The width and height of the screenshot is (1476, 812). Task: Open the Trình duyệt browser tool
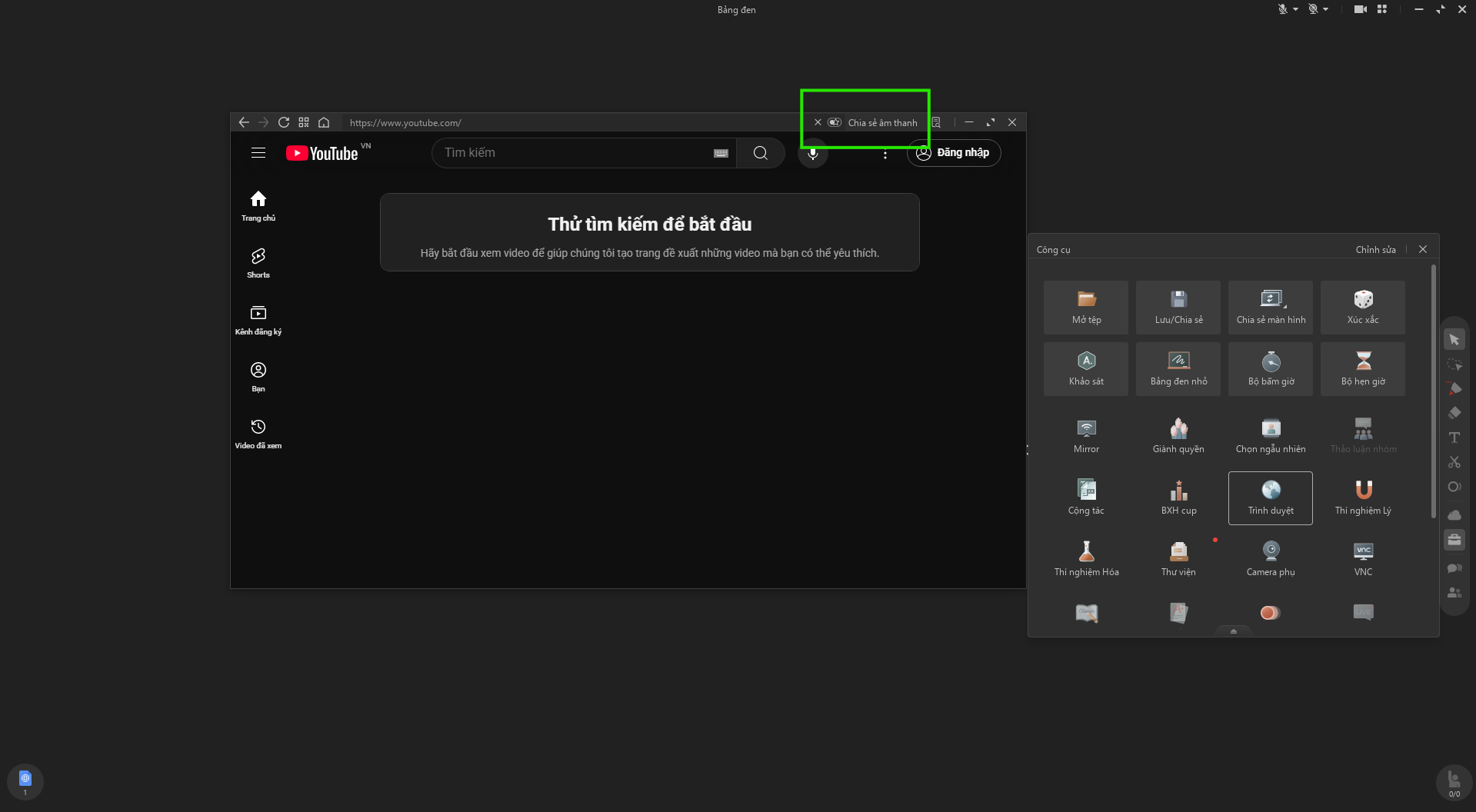1270,498
